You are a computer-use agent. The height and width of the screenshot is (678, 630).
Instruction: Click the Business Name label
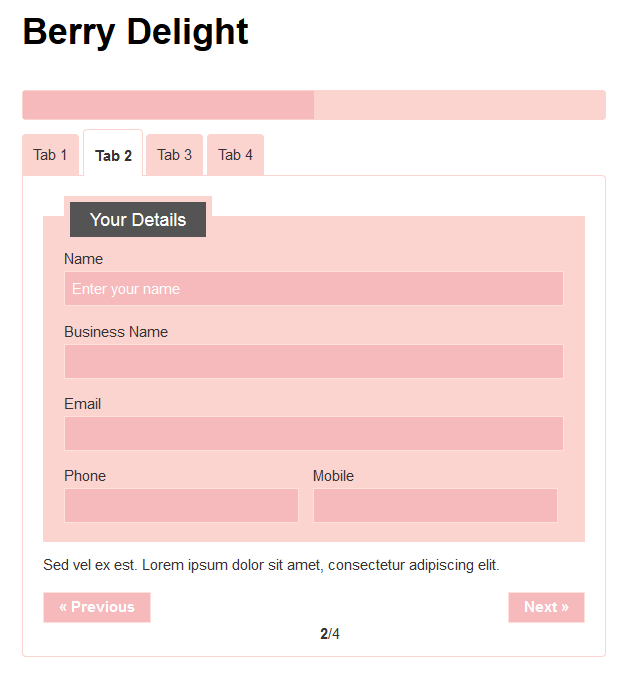click(x=116, y=332)
